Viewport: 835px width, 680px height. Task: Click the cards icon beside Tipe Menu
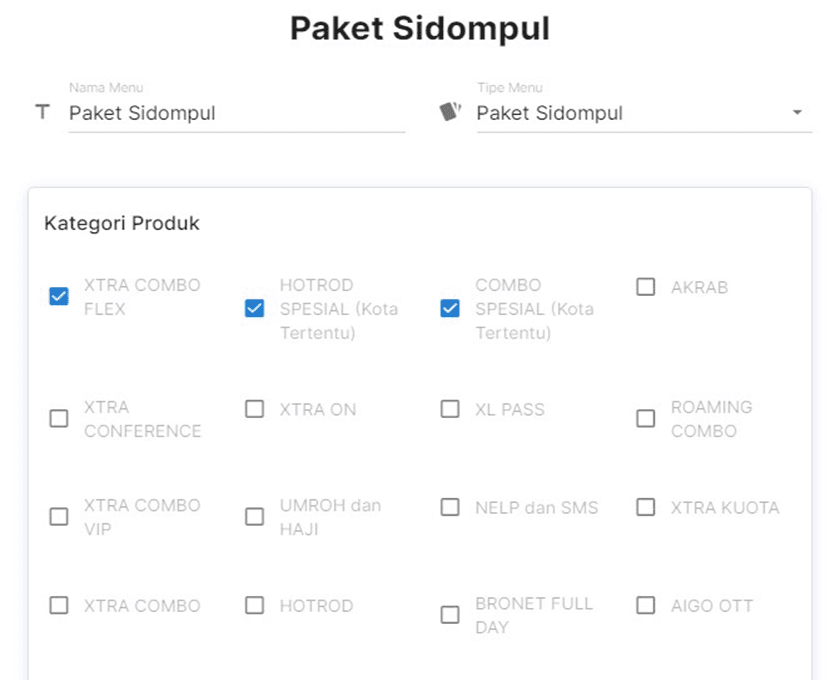(x=450, y=111)
